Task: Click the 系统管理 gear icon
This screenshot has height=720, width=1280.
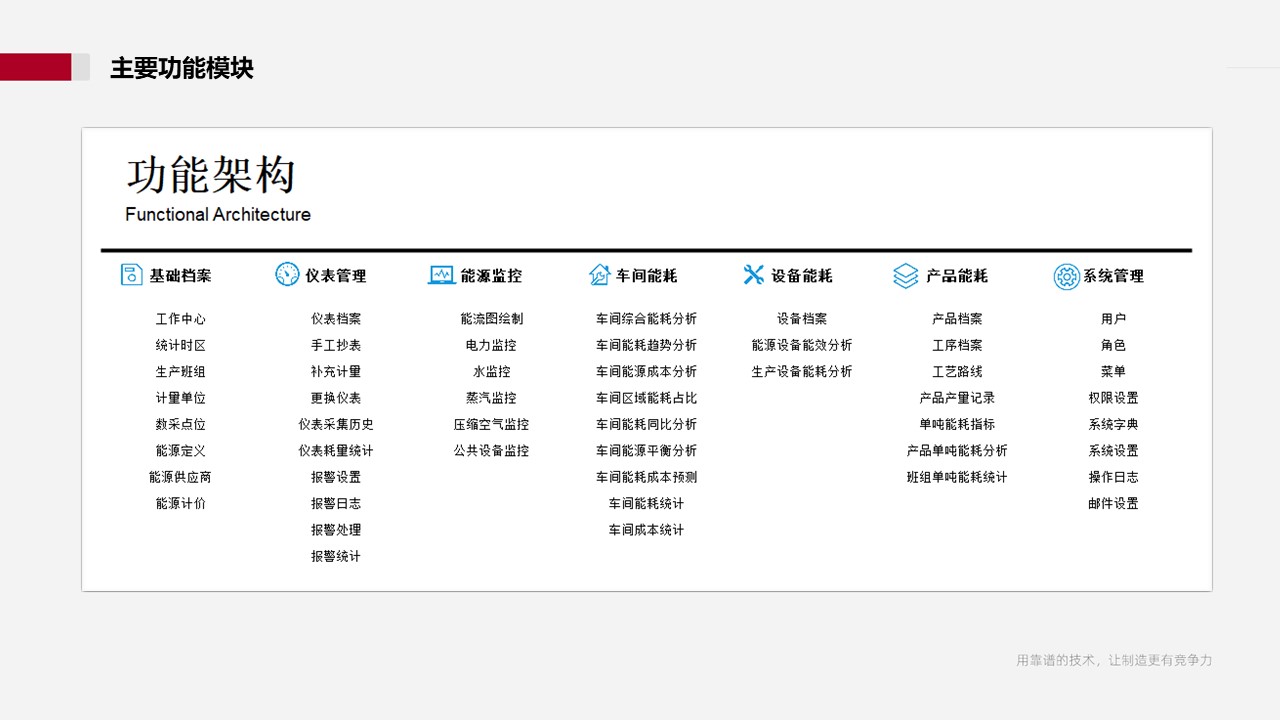Action: [x=1067, y=277]
